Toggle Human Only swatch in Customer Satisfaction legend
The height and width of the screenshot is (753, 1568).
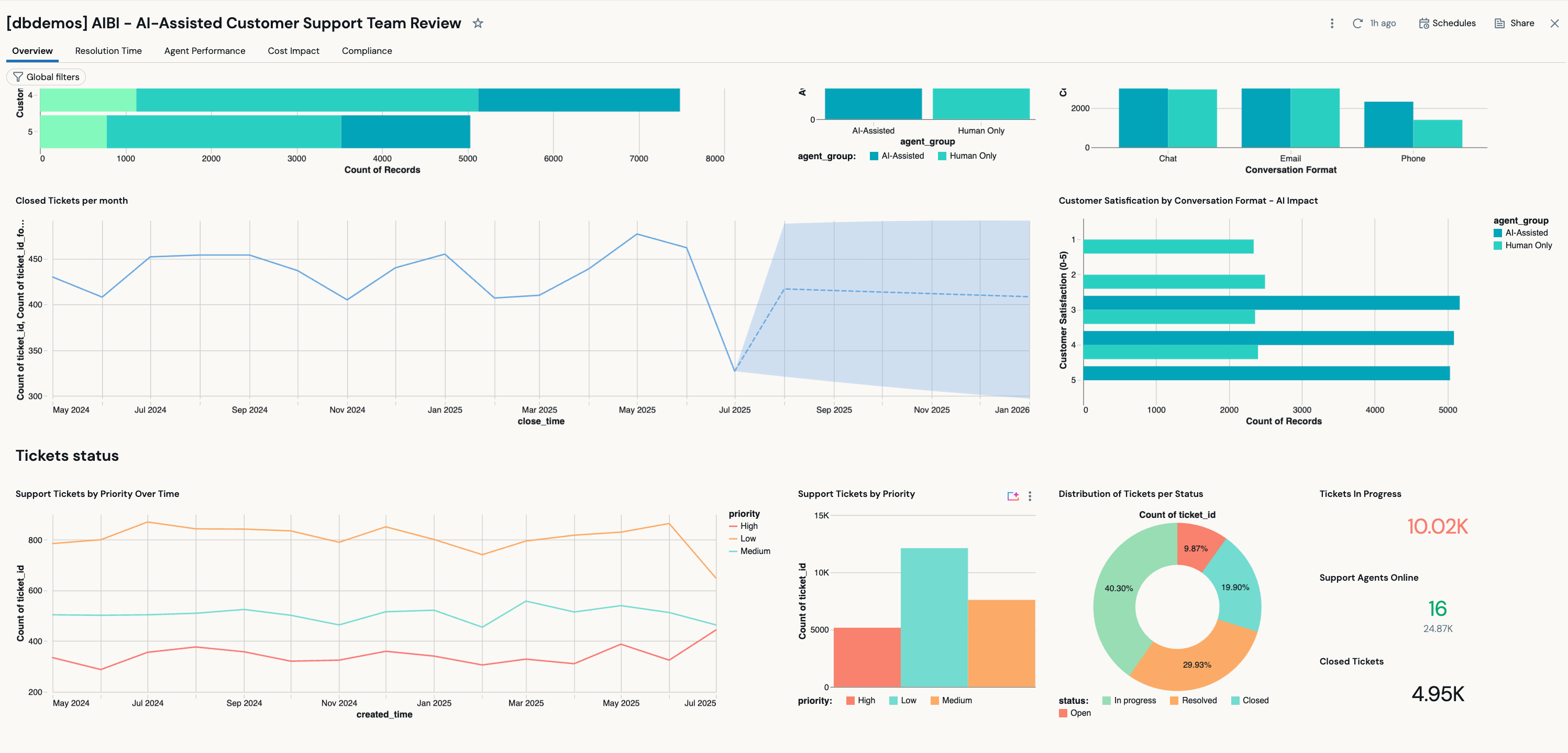(x=1498, y=245)
